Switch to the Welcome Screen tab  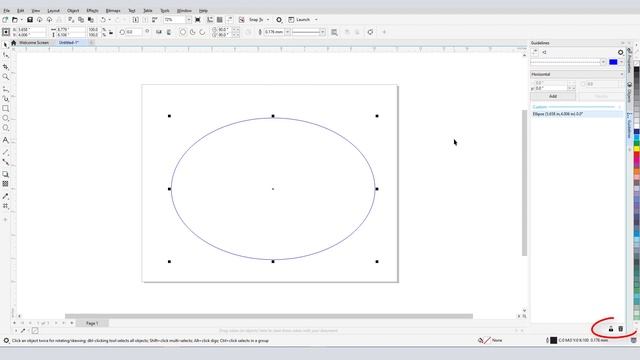tap(34, 42)
